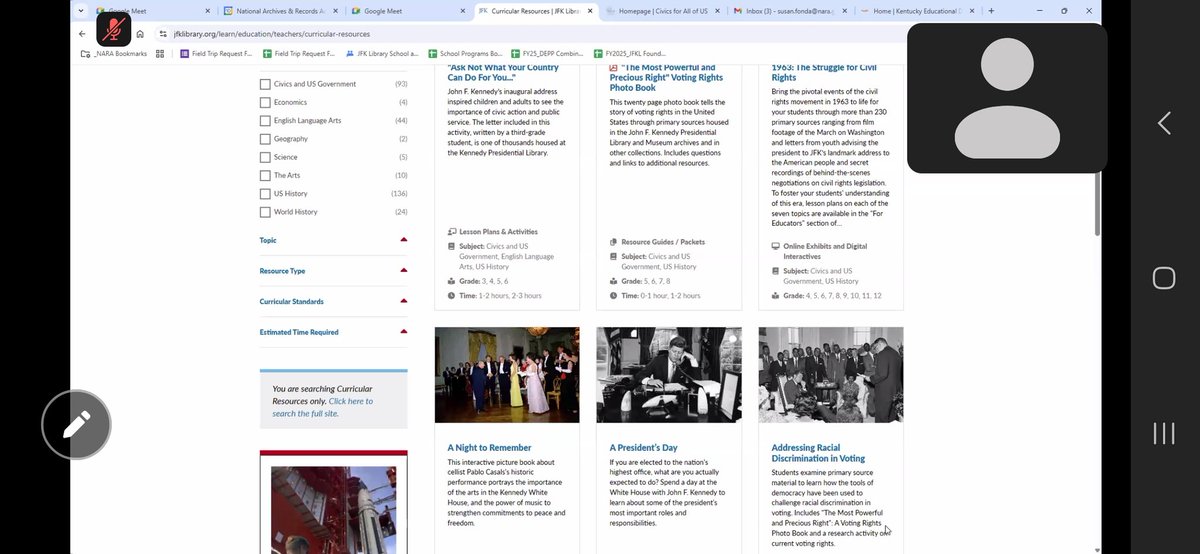
Task: Close the Civics for All of US tab
Action: [716, 11]
